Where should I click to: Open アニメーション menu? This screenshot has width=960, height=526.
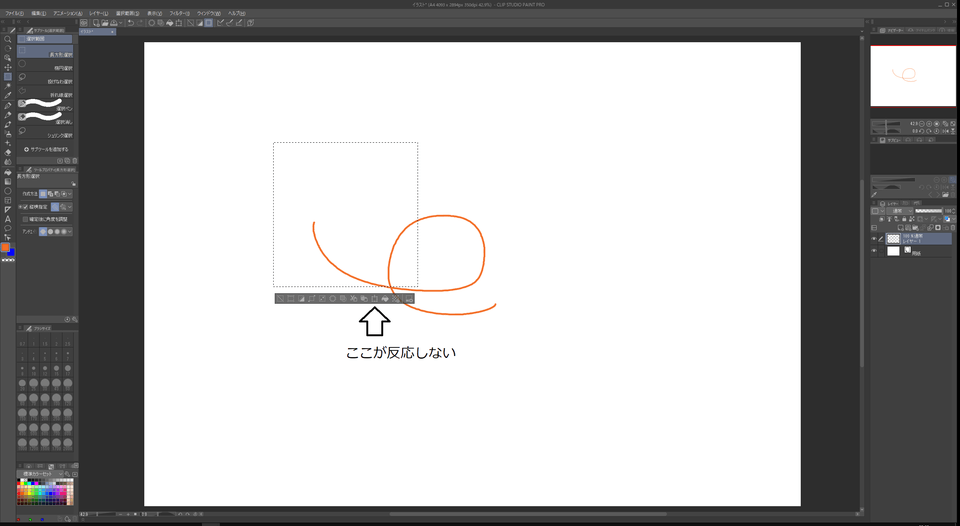pos(67,13)
